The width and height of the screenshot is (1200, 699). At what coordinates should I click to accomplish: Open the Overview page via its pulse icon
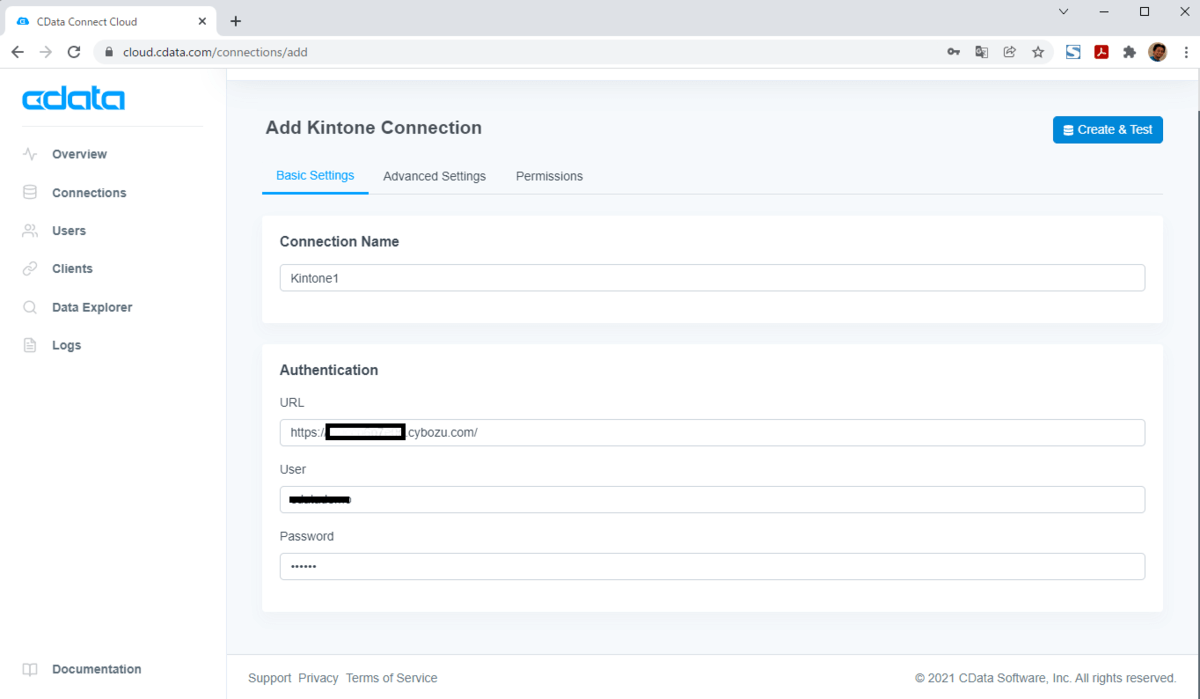click(x=30, y=154)
